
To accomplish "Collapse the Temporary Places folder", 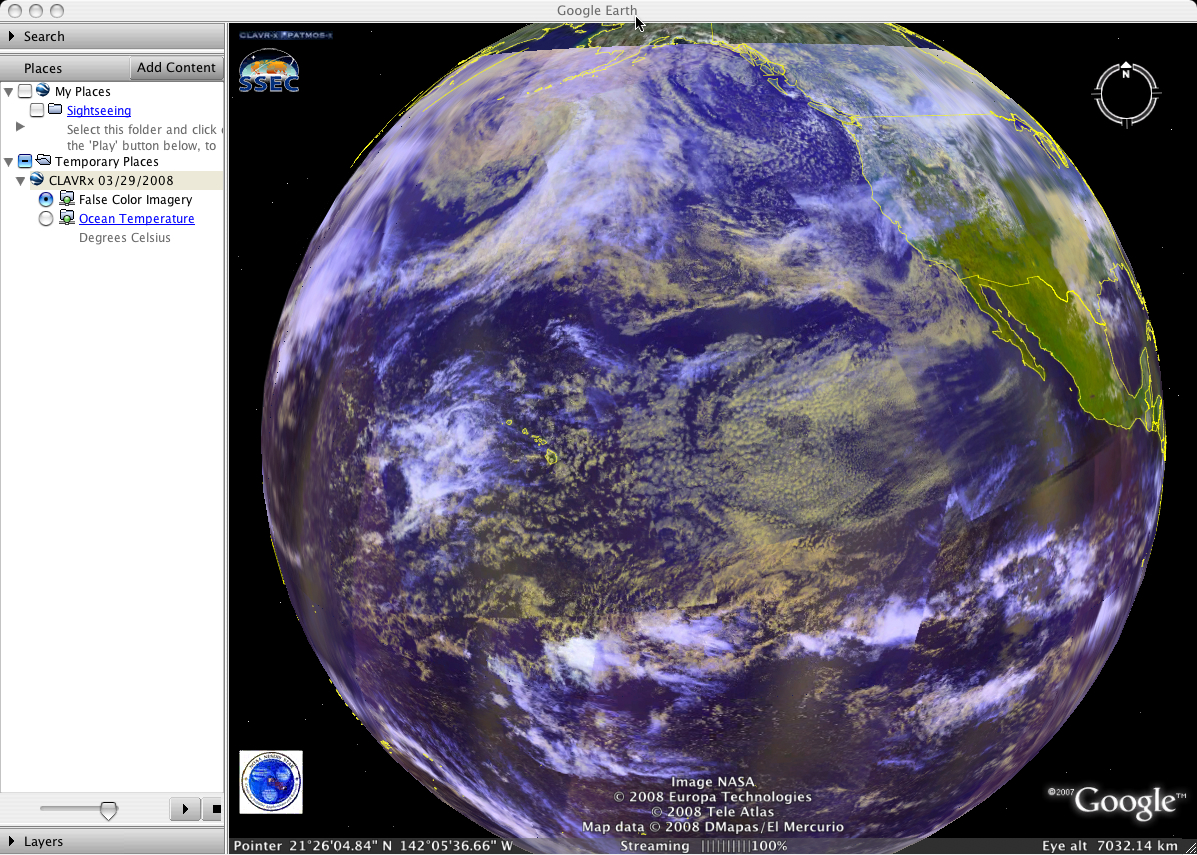I will pyautogui.click(x=8, y=162).
